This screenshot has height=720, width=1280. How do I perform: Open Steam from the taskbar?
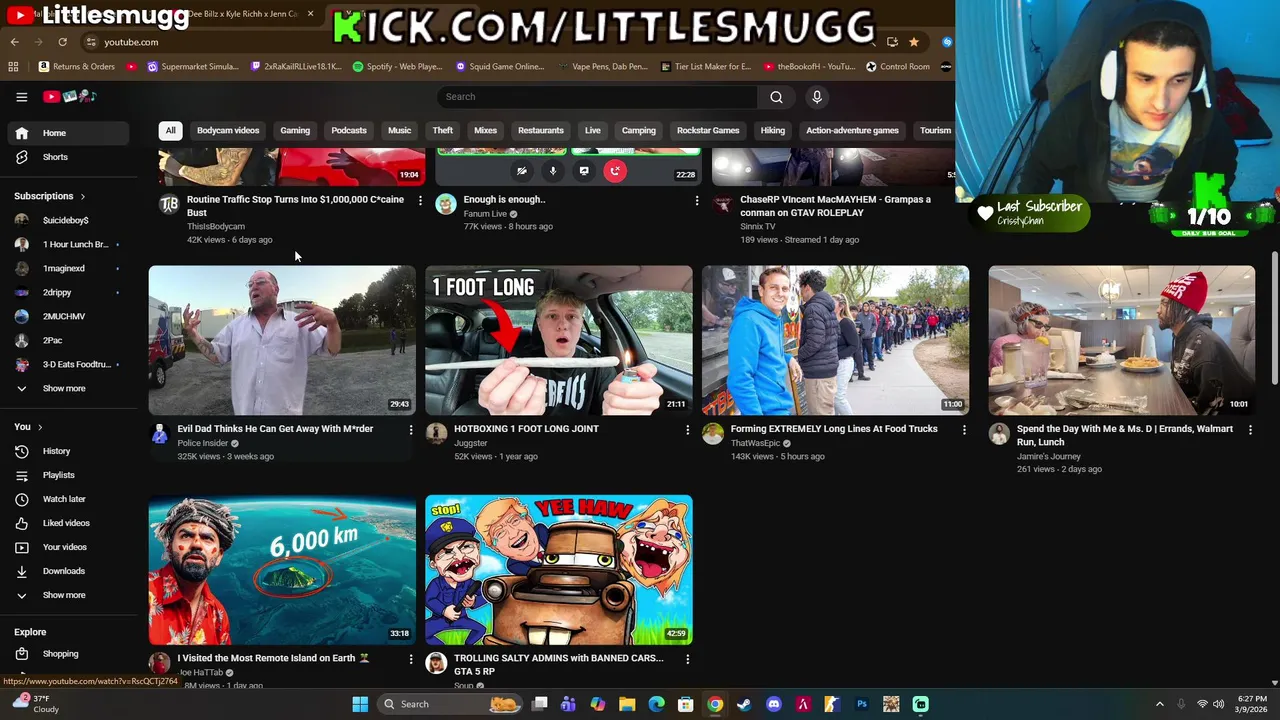click(x=744, y=704)
